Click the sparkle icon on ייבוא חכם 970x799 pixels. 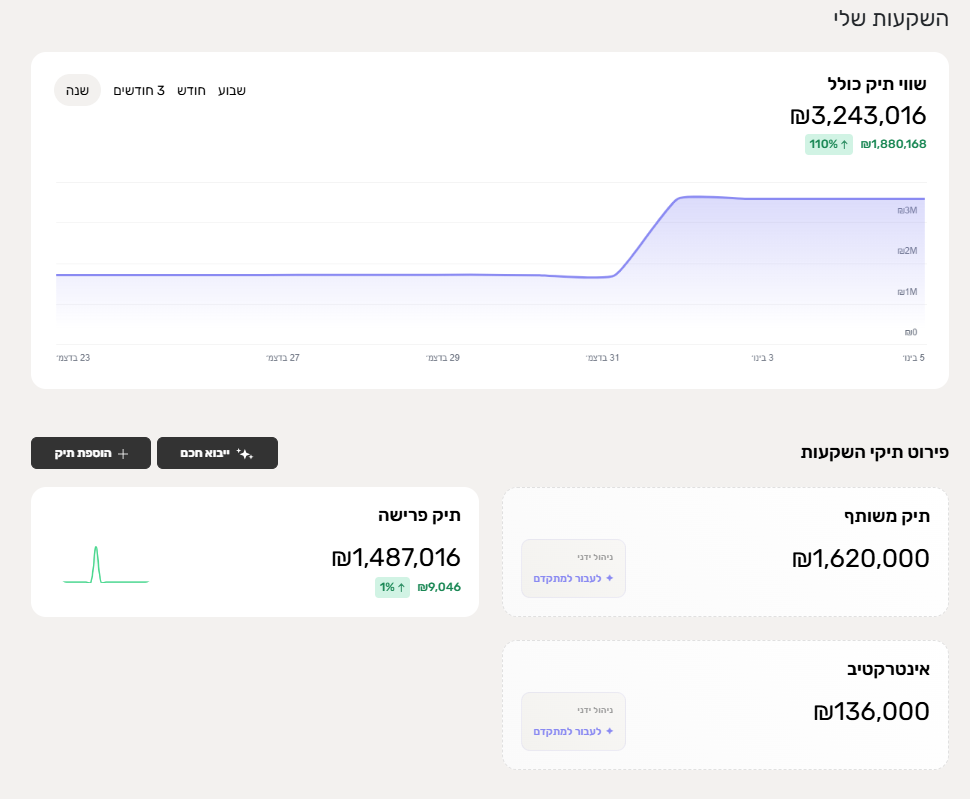[x=245, y=454]
